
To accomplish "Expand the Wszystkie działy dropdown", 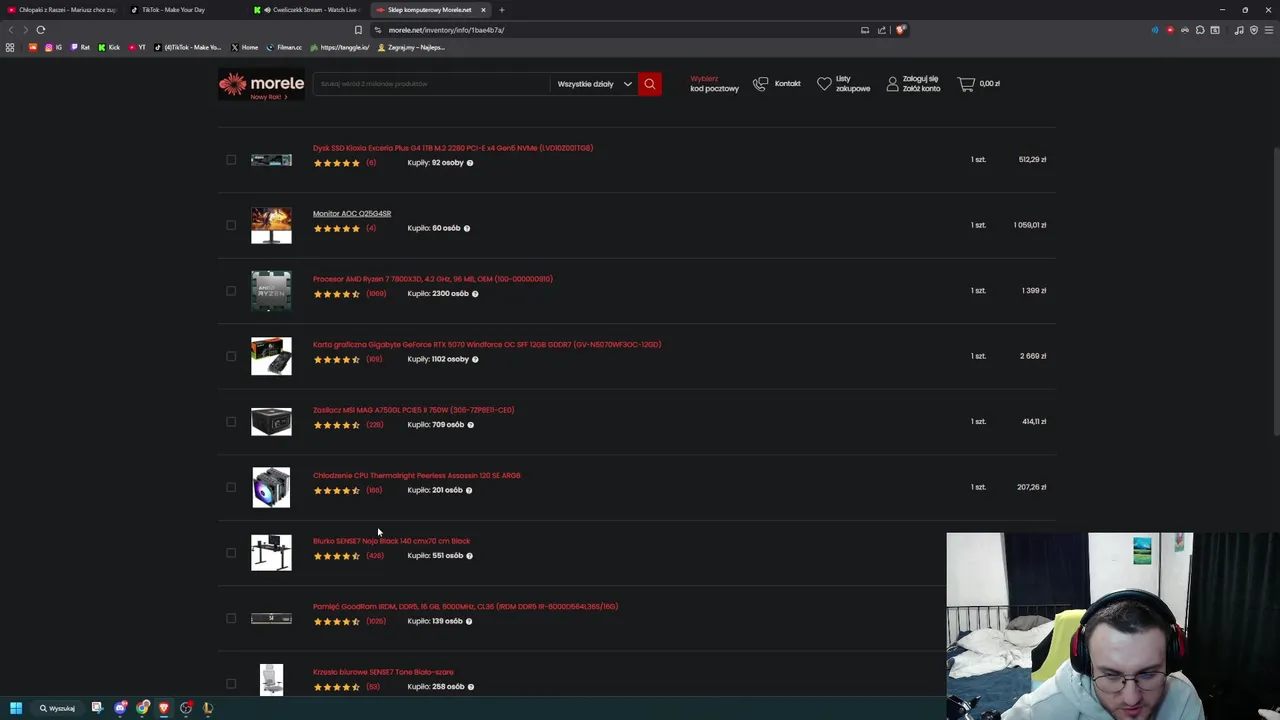I will [x=594, y=84].
